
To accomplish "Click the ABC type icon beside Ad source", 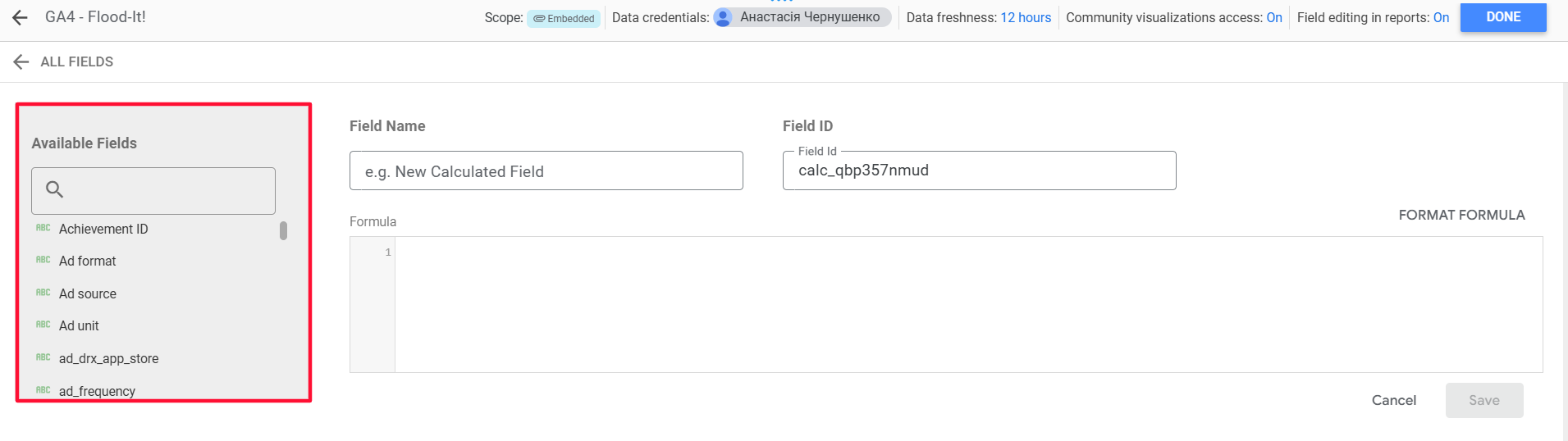I will pyautogui.click(x=43, y=293).
